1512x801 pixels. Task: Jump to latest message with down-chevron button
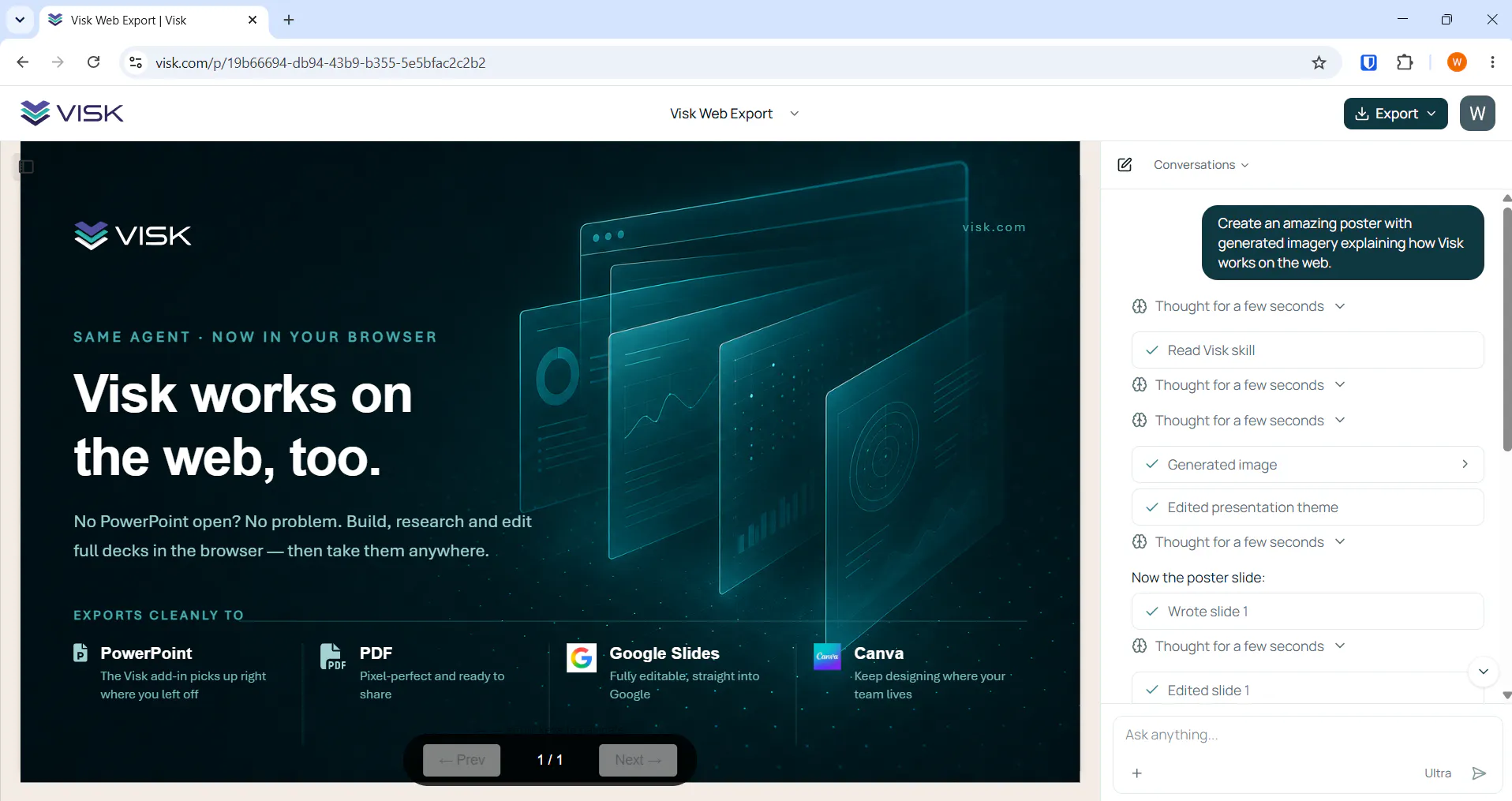(1483, 672)
